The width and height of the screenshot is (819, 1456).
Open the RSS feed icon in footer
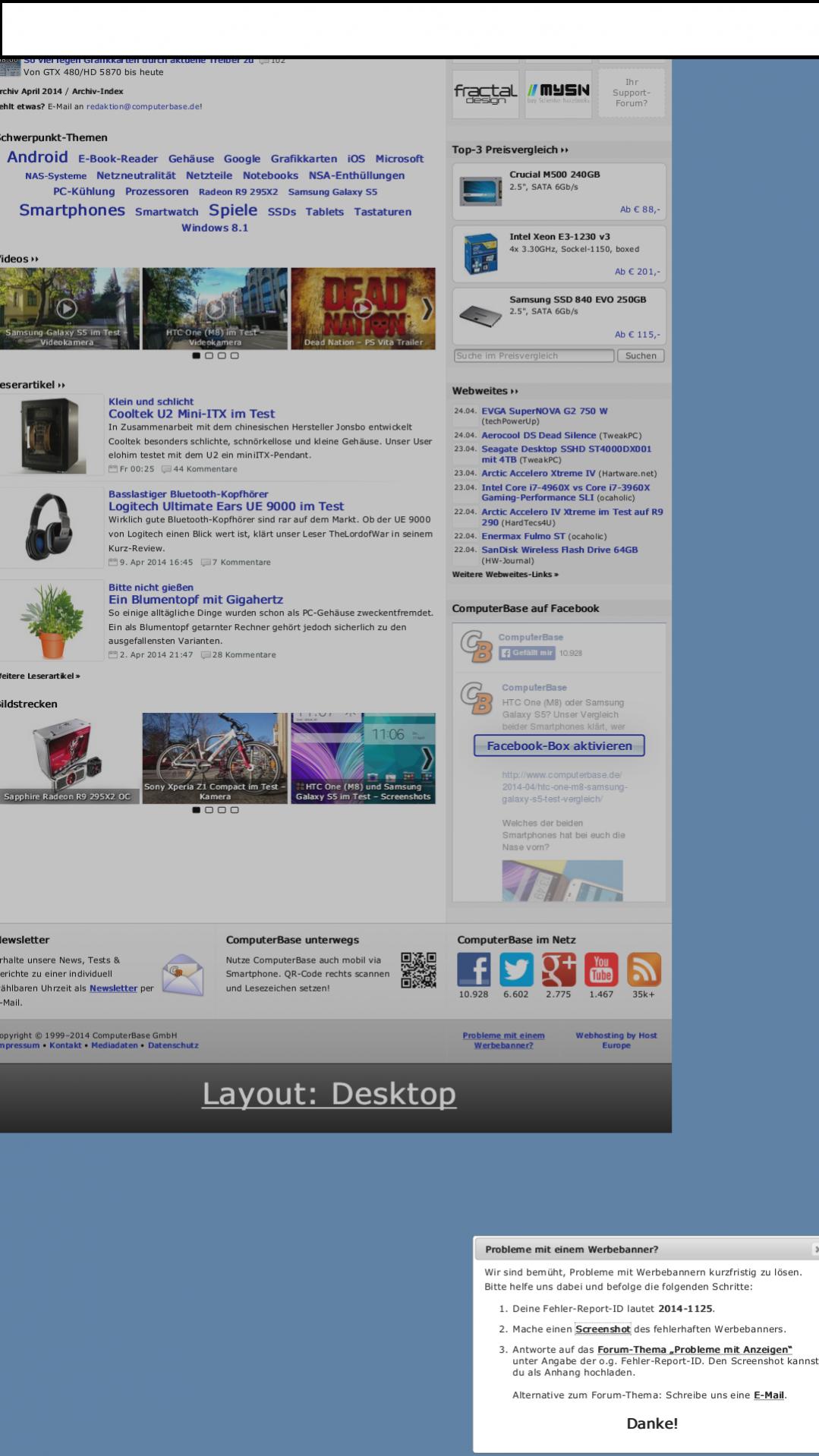pyautogui.click(x=644, y=969)
